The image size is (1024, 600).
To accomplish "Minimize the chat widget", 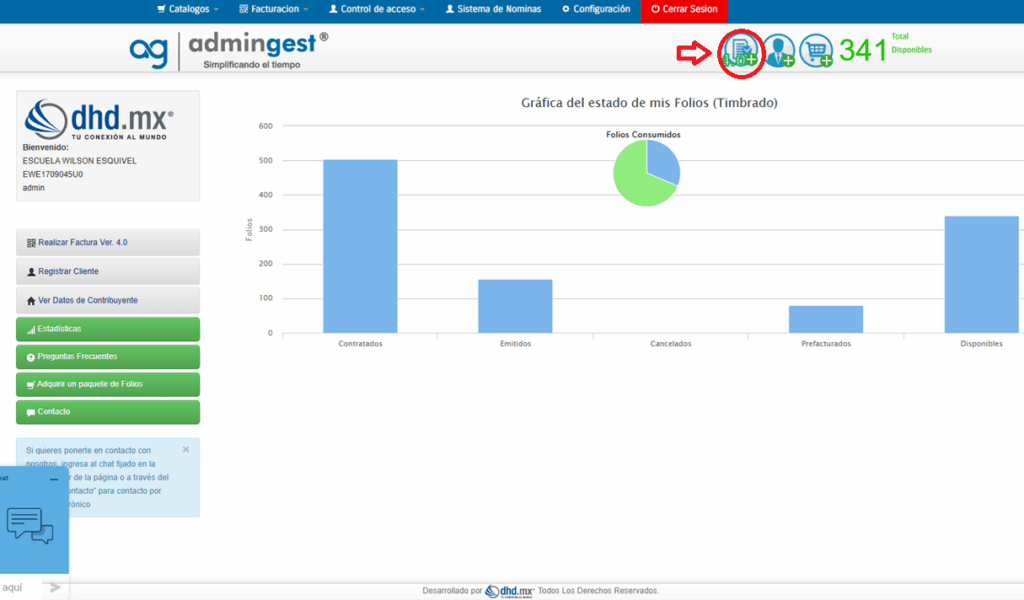I will pos(53,479).
